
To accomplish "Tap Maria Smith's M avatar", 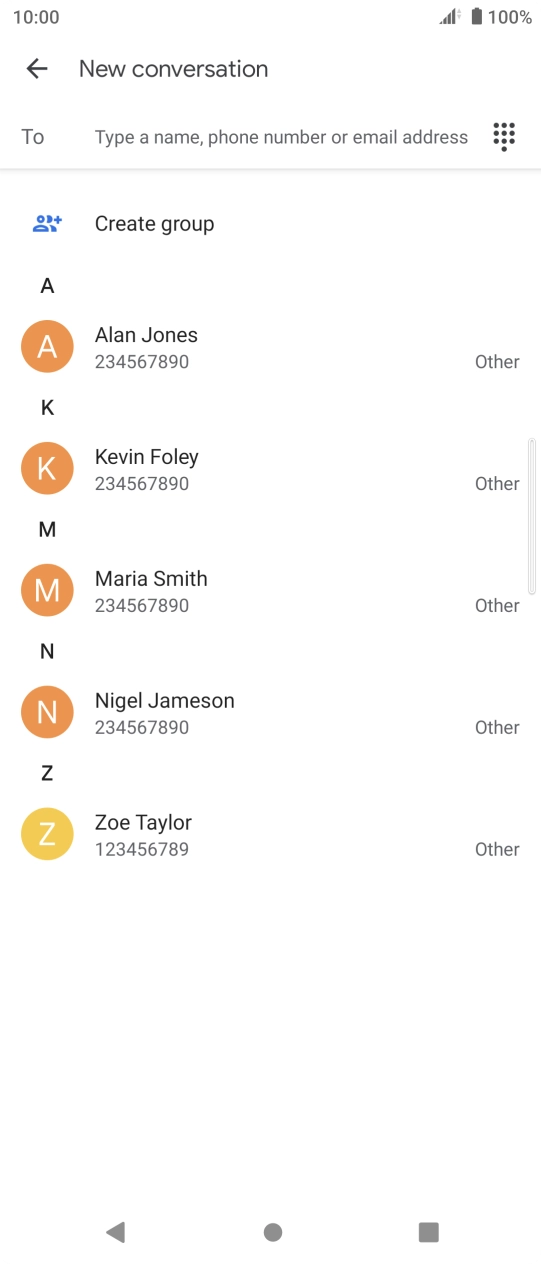I will coord(47,591).
